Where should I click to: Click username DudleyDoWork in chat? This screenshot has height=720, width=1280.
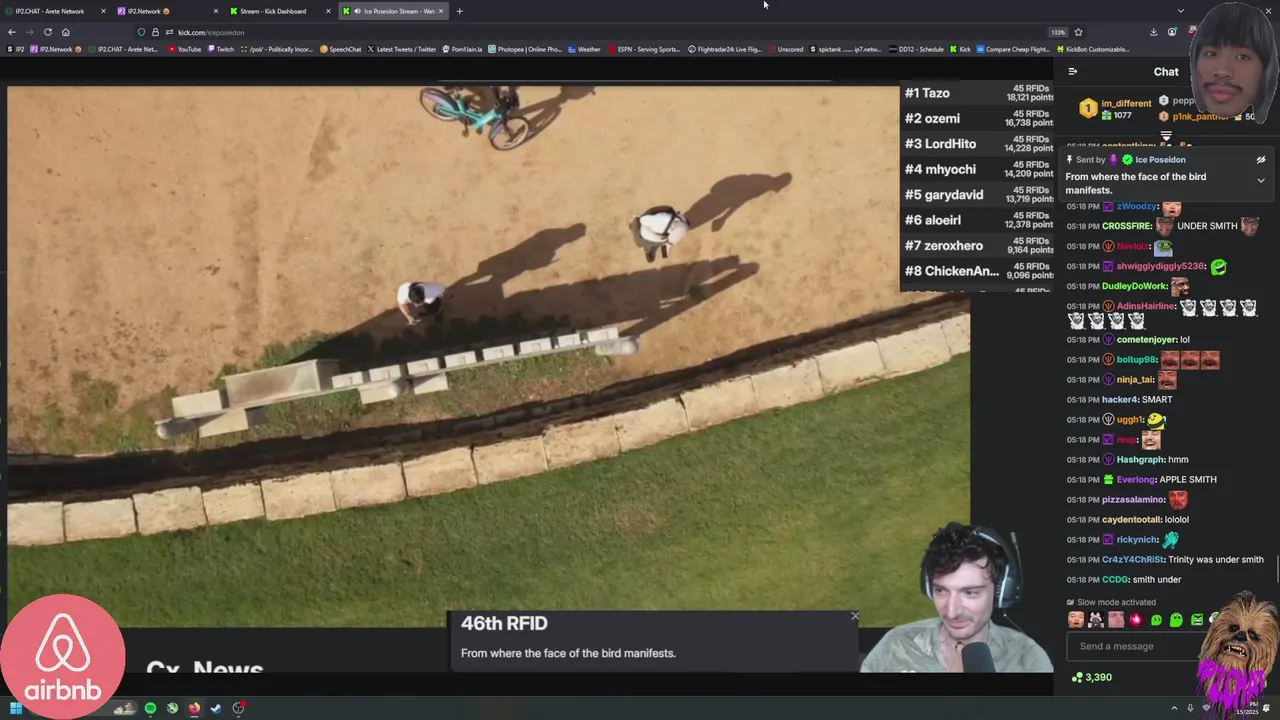tap(1135, 286)
